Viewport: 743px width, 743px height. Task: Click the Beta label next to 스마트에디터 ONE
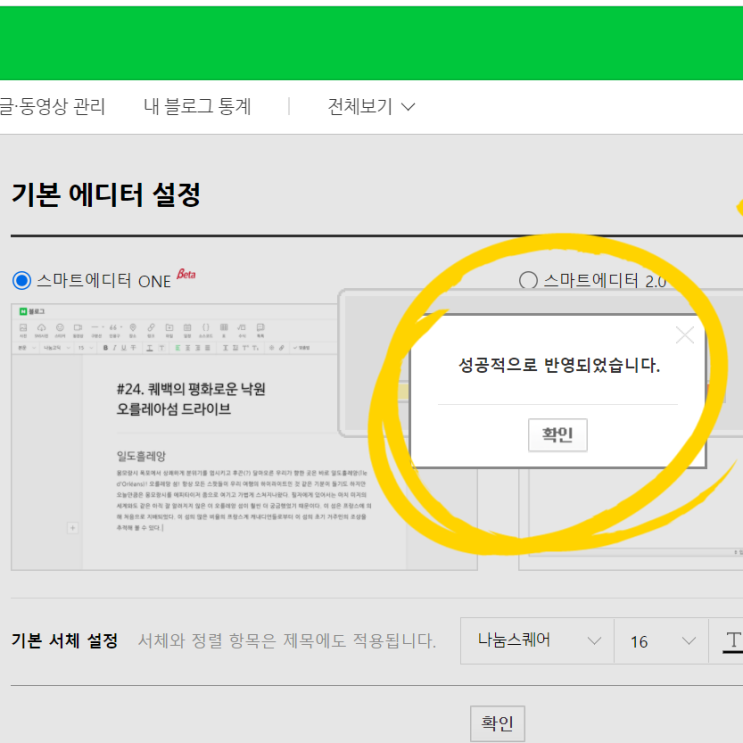(x=186, y=274)
